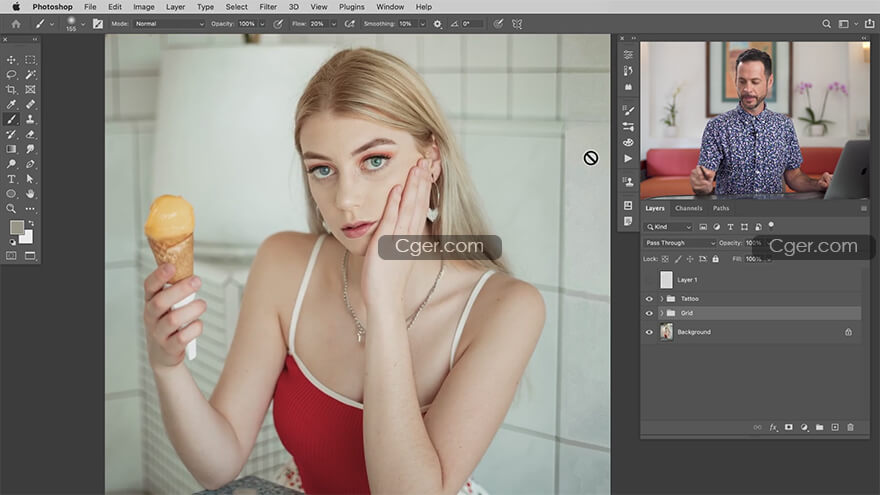Toggle pressure for opacity
Image resolution: width=880 pixels, height=495 pixels.
(278, 24)
